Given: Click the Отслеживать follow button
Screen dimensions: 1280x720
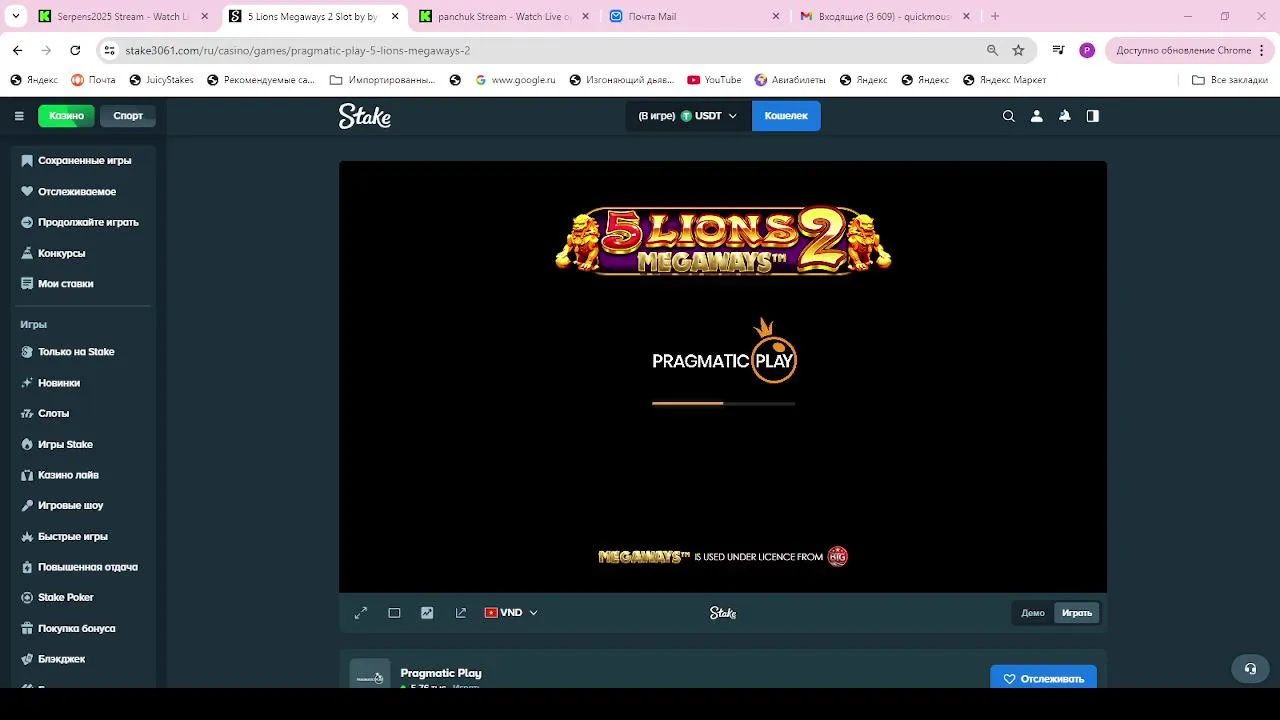Looking at the screenshot, I should (x=1043, y=678).
